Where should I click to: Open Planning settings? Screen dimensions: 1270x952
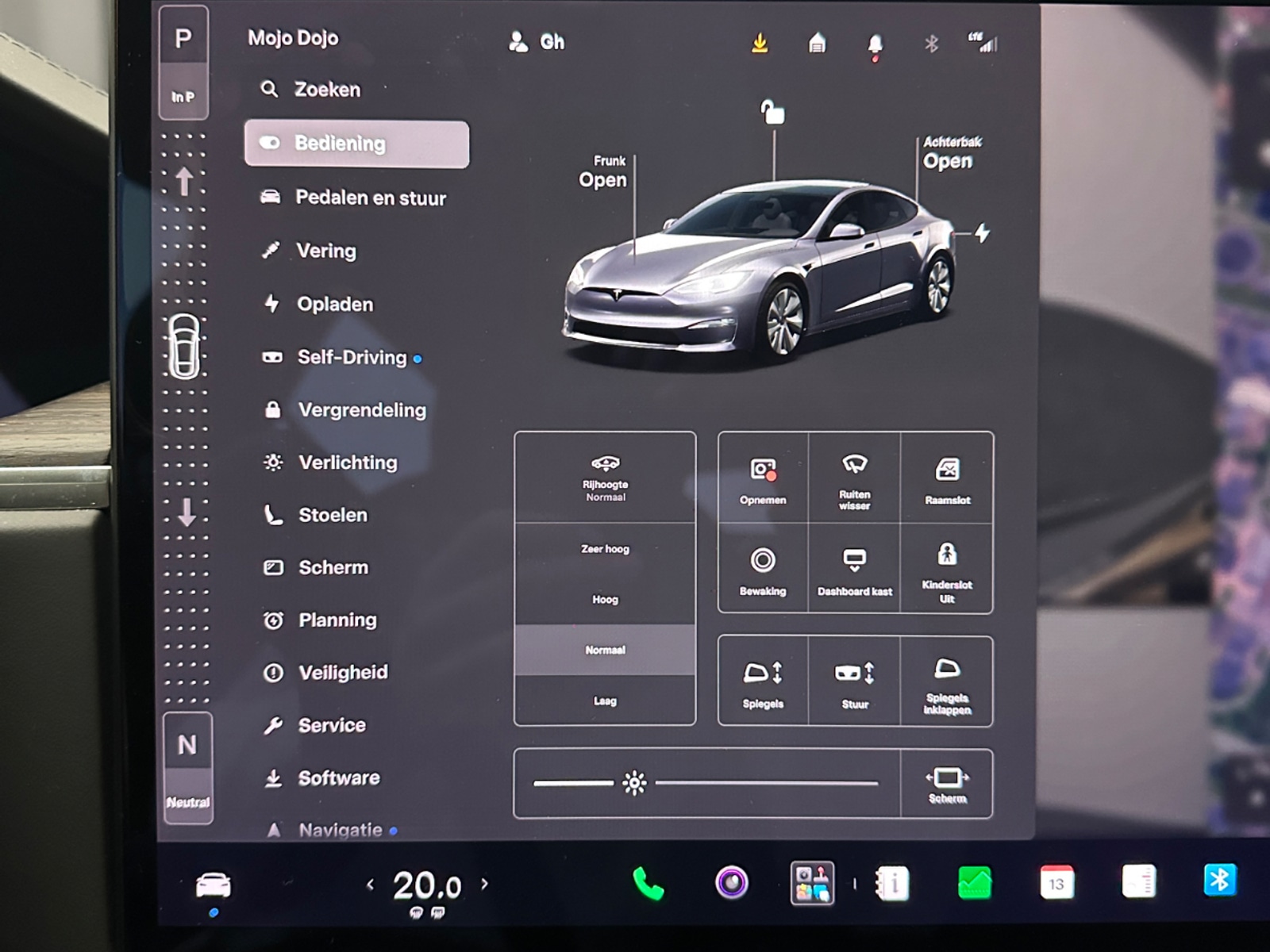point(320,620)
